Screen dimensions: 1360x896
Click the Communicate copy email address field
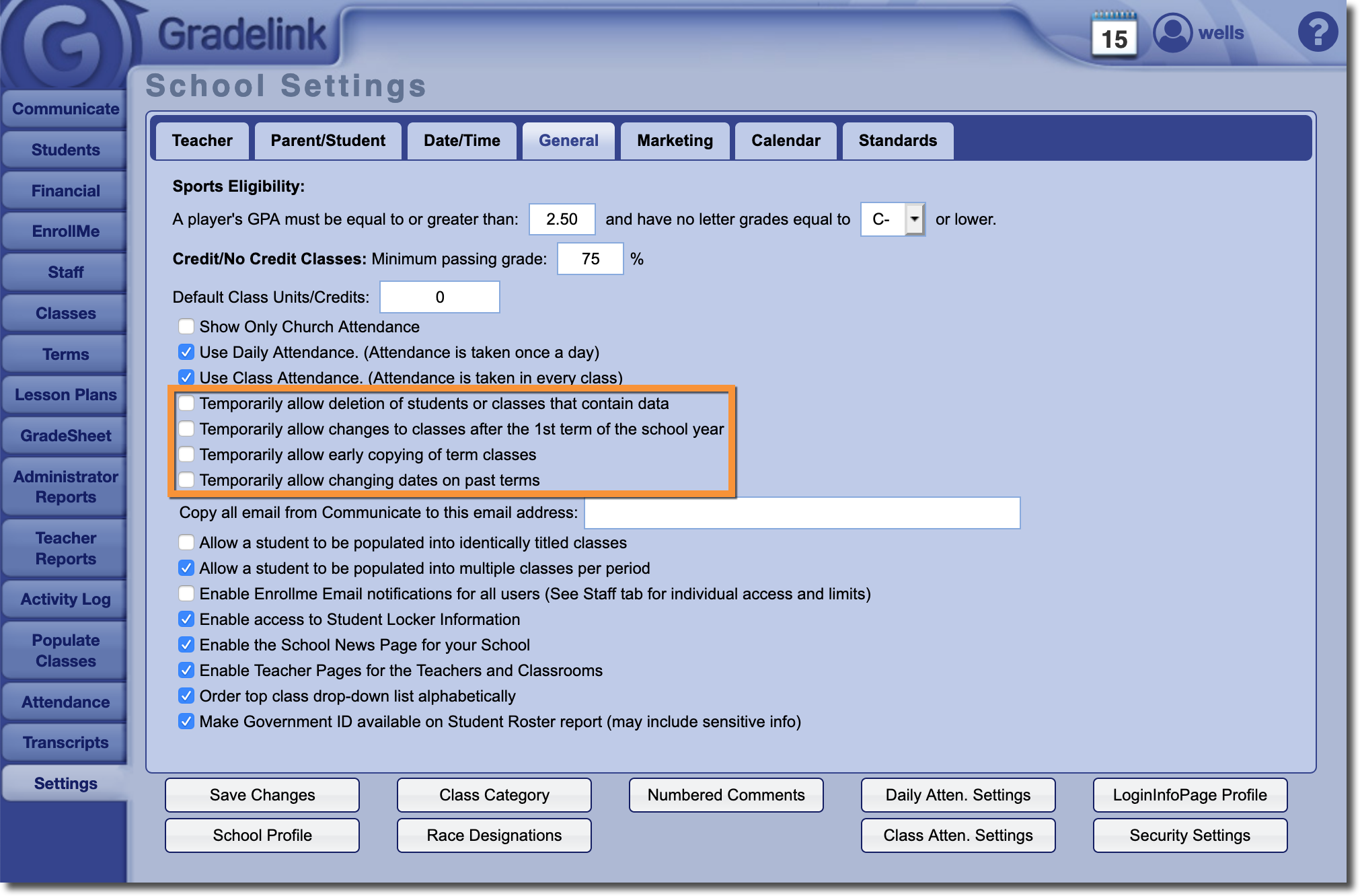tap(802, 513)
